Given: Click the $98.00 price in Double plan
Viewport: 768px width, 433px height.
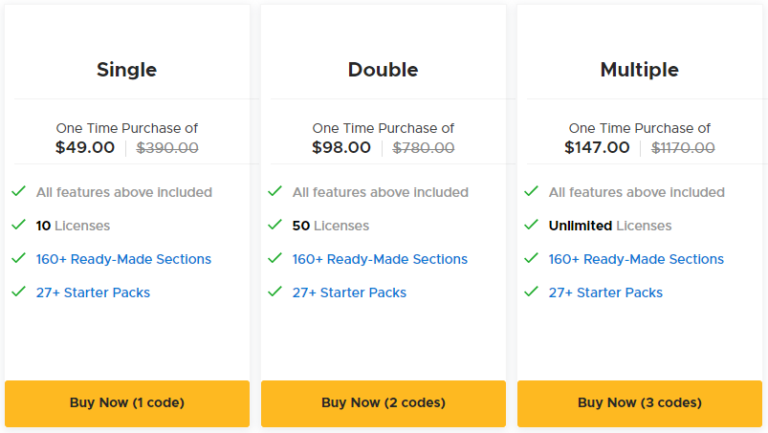Looking at the screenshot, I should click(x=341, y=148).
